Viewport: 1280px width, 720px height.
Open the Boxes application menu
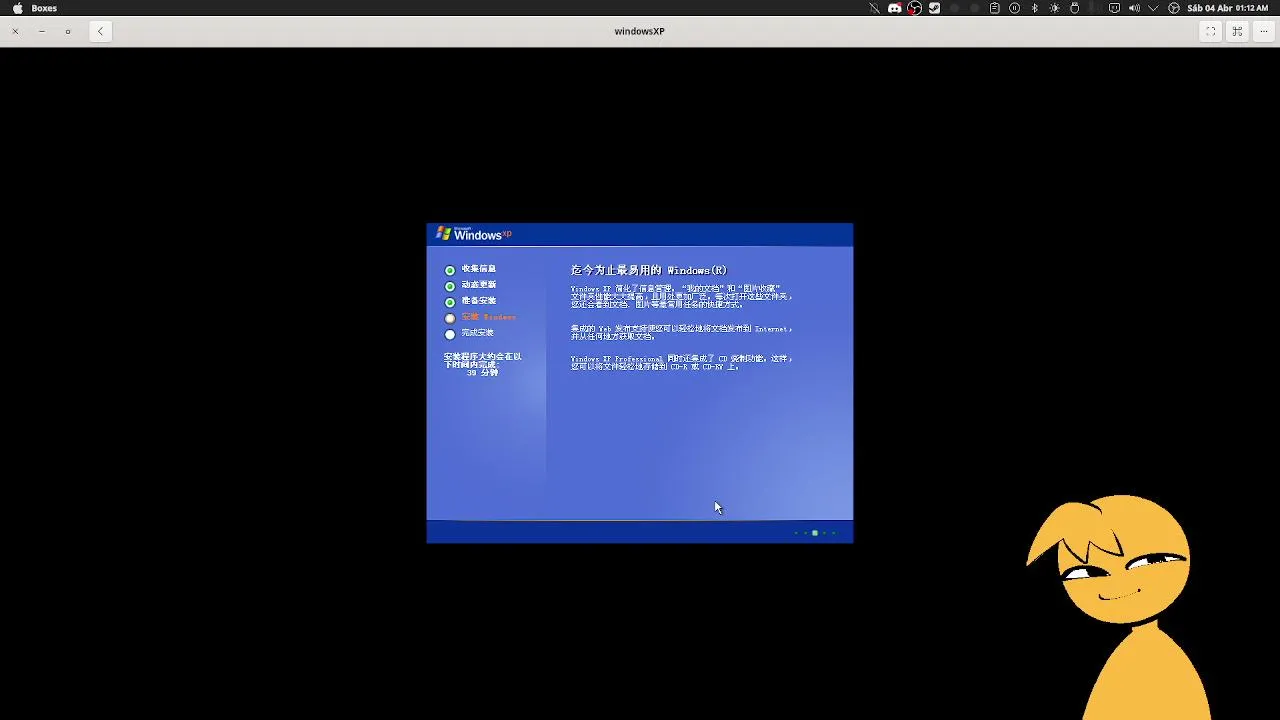tap(44, 8)
